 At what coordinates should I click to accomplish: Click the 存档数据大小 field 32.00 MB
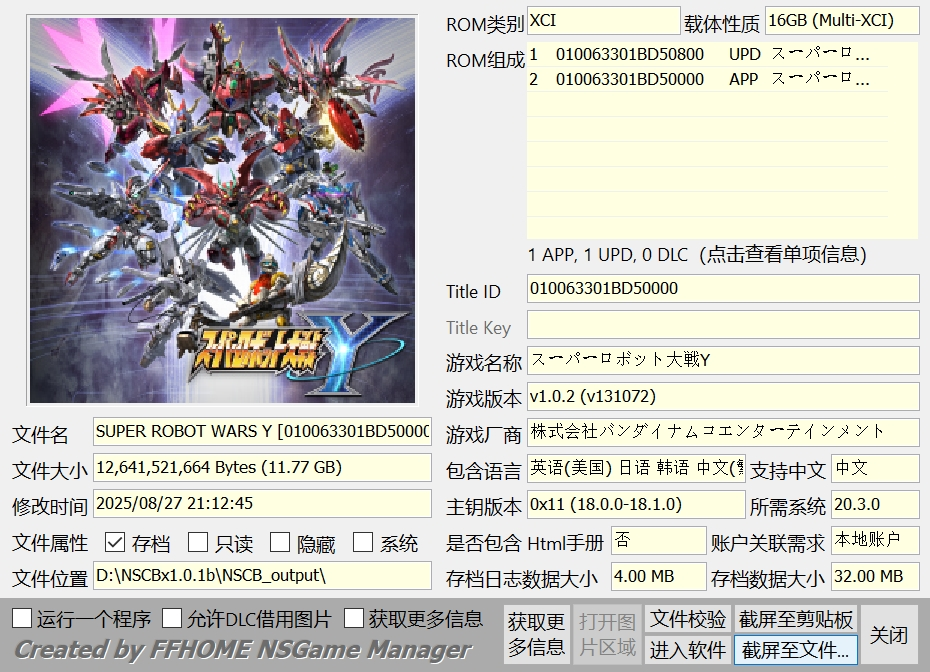pos(875,577)
